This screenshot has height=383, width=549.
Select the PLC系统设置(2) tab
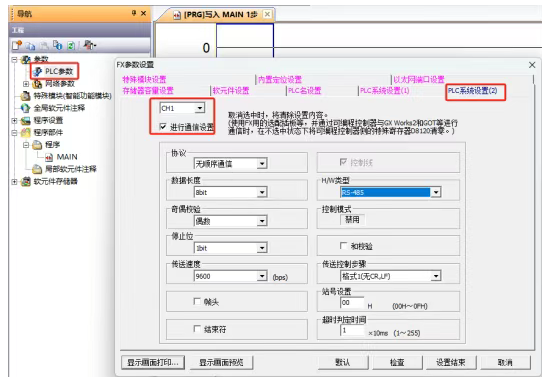(473, 91)
